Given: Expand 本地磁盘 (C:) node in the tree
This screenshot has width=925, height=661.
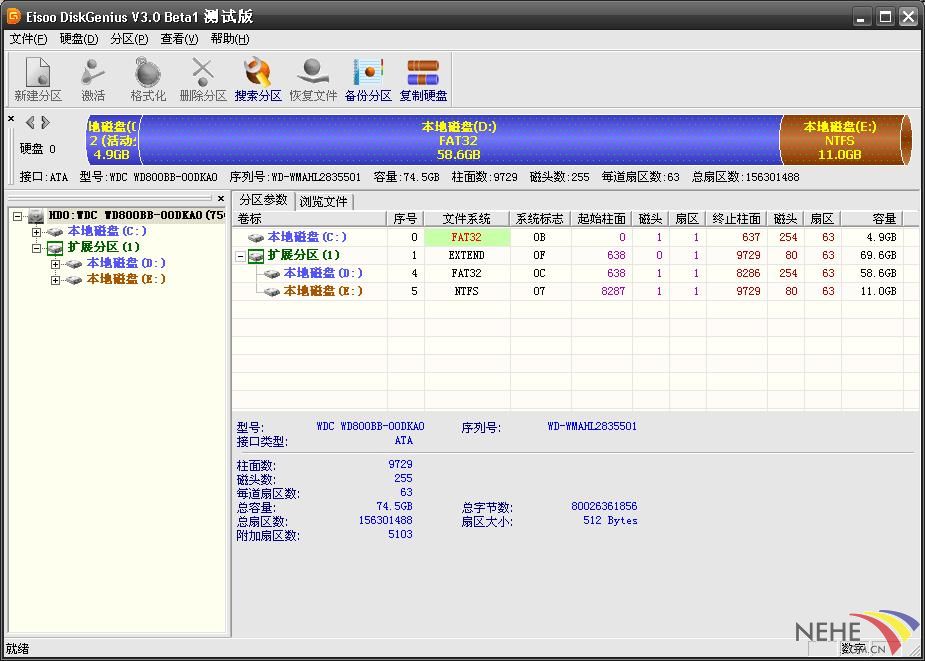Looking at the screenshot, I should [37, 232].
